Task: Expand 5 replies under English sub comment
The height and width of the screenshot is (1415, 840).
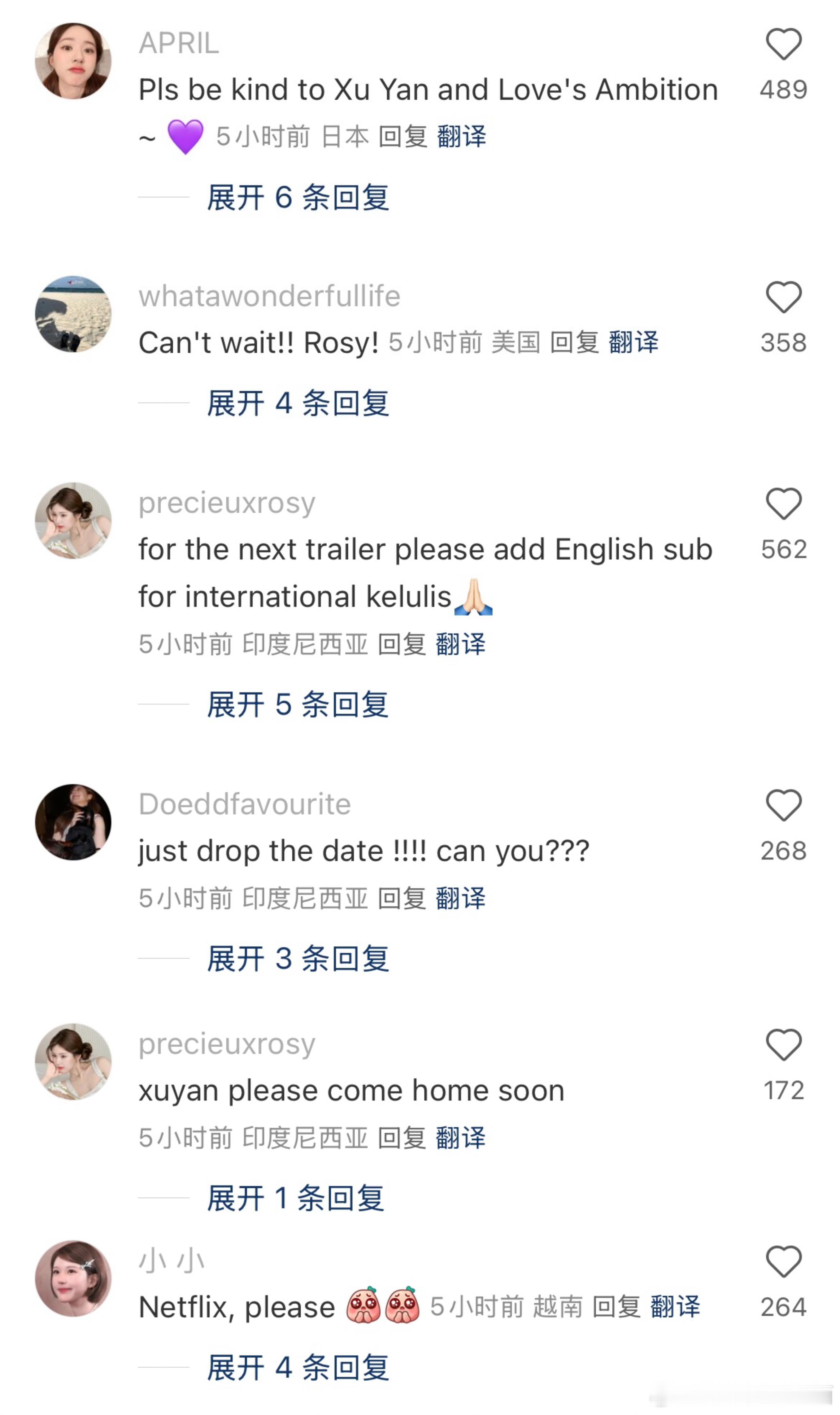Action: 298,705
